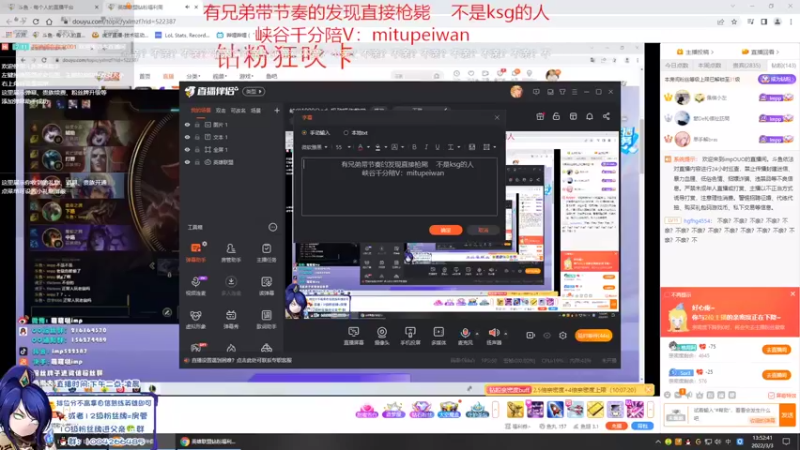Expand the speaker options arrow
This screenshot has width=800, height=450.
coord(506,334)
